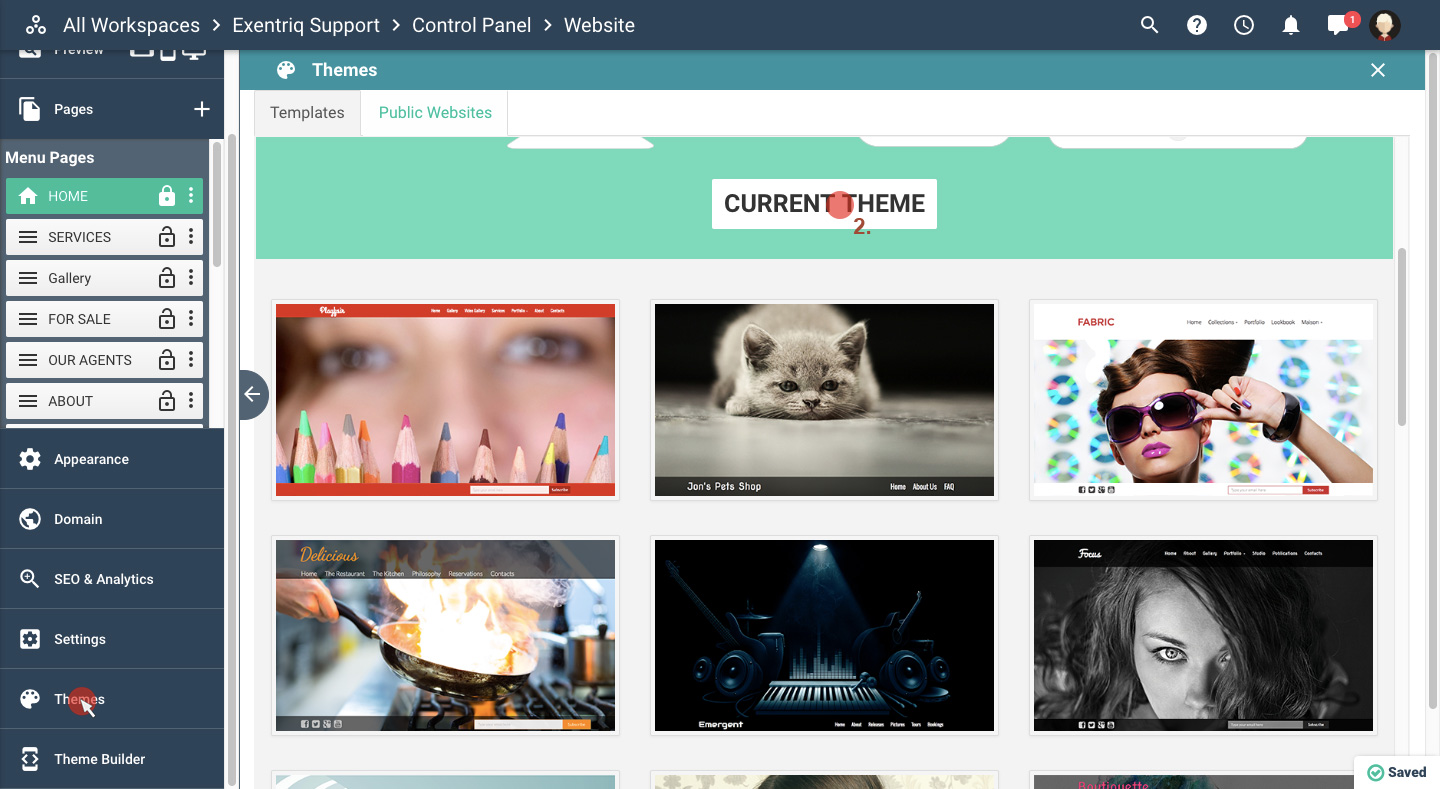This screenshot has width=1440, height=789.
Task: Click the user avatar in header
Action: click(x=1385, y=26)
